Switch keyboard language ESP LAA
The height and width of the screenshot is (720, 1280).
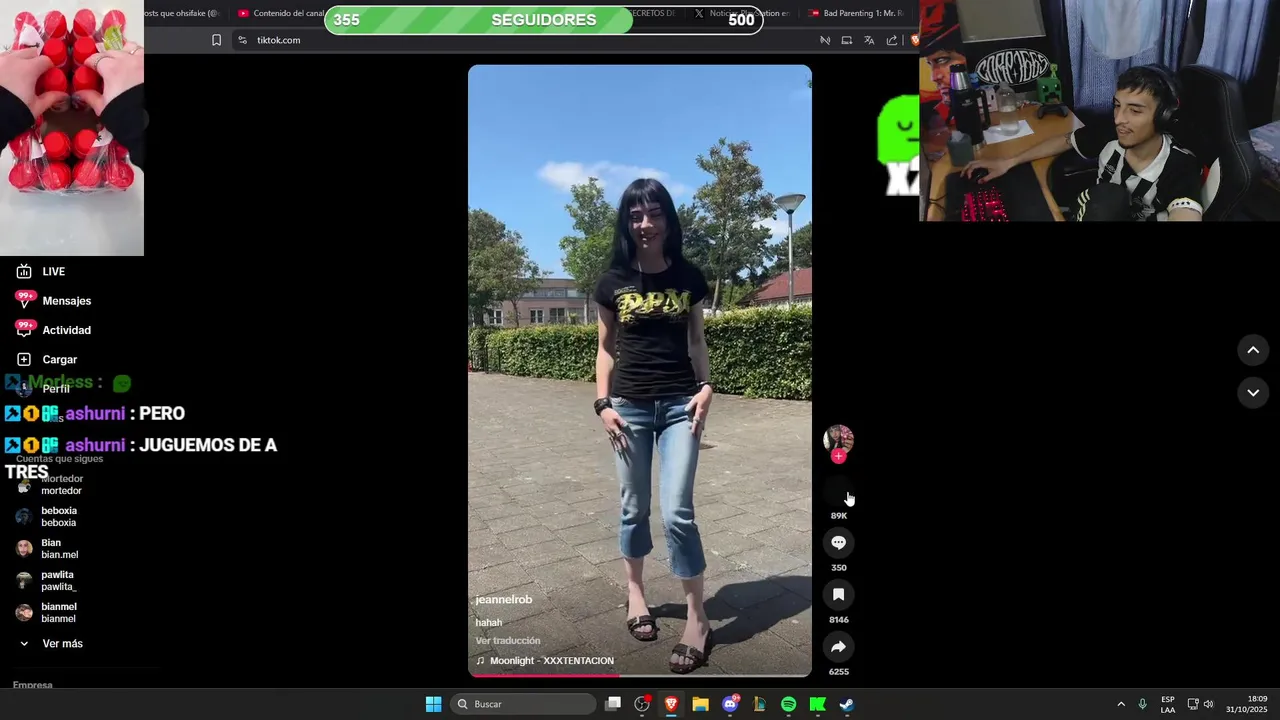pyautogui.click(x=1167, y=704)
